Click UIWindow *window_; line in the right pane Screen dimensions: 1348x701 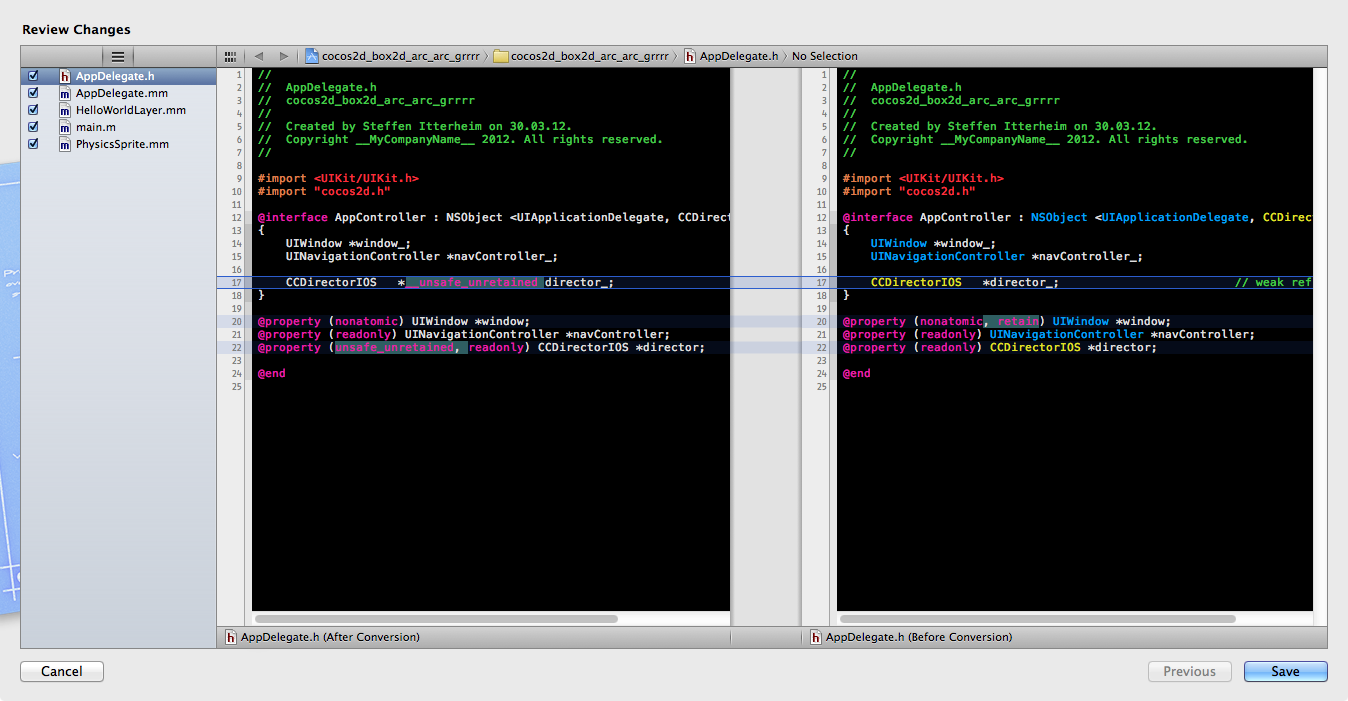pyautogui.click(x=932, y=244)
